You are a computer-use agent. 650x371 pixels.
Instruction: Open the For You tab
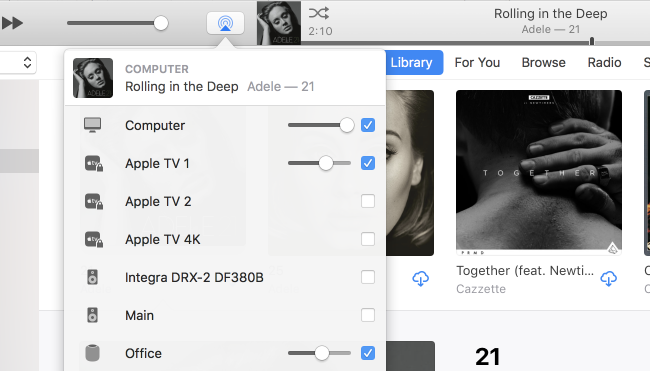[477, 63]
